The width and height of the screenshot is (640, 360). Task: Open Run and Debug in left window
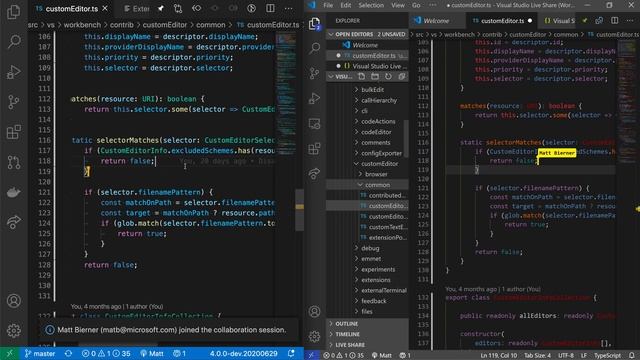point(13,72)
